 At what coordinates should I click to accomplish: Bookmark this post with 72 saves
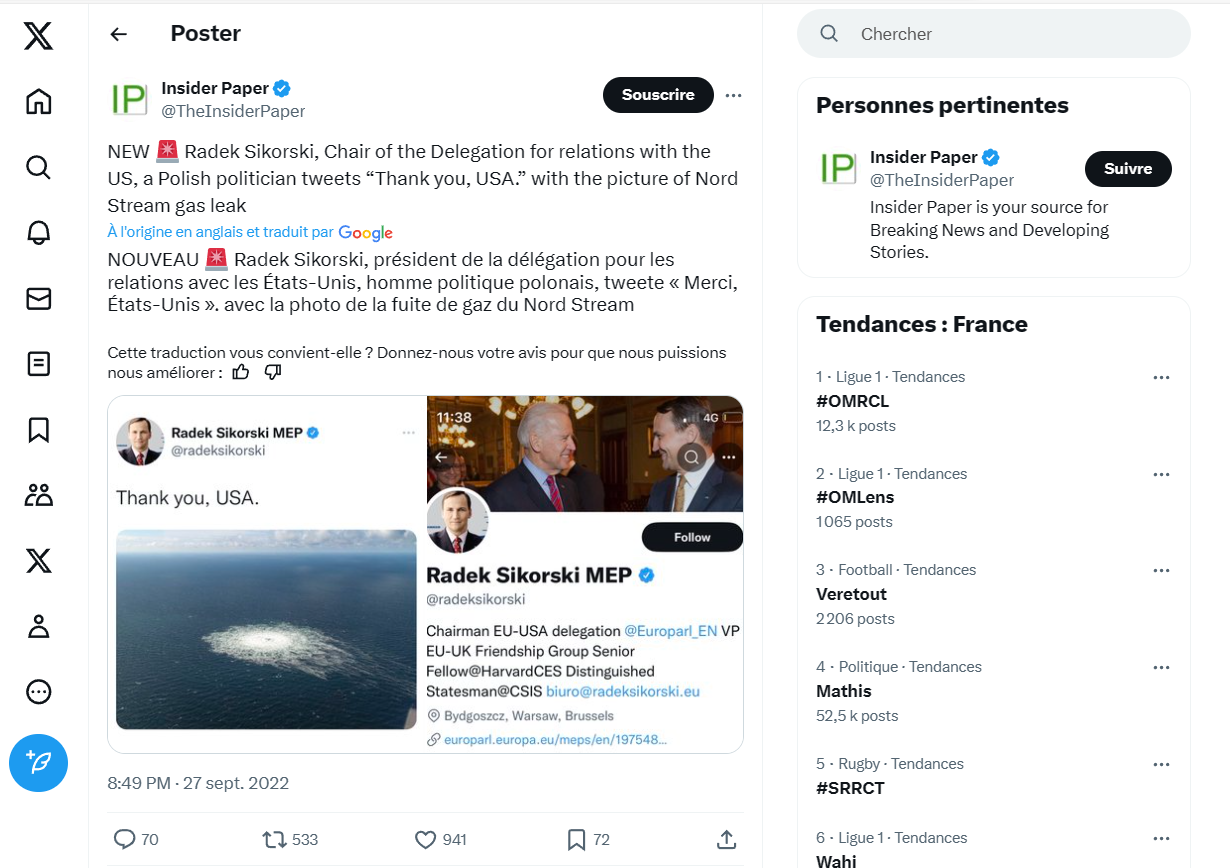[x=576, y=839]
